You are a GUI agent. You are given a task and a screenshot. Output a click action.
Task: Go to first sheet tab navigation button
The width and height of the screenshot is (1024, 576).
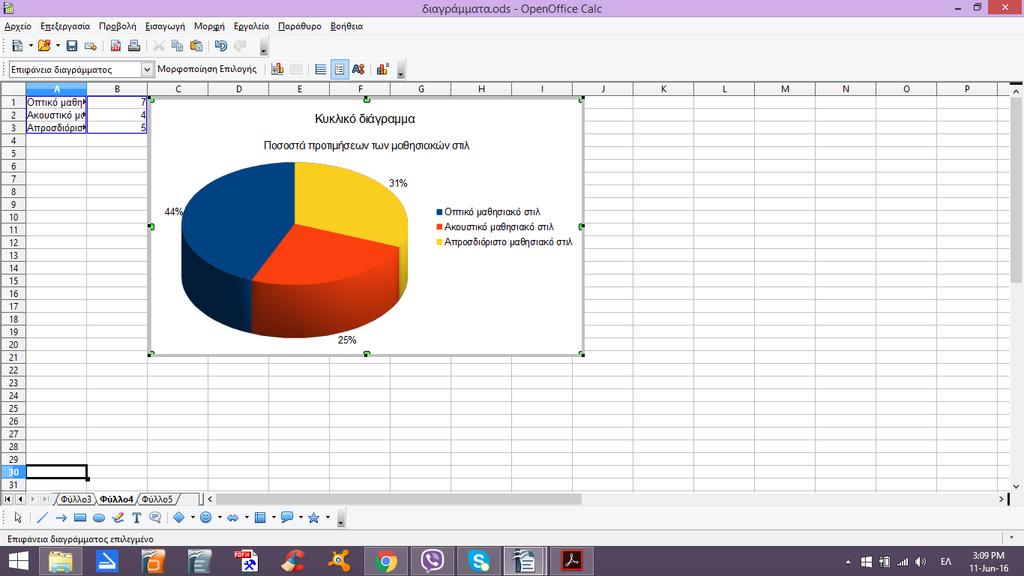7,499
